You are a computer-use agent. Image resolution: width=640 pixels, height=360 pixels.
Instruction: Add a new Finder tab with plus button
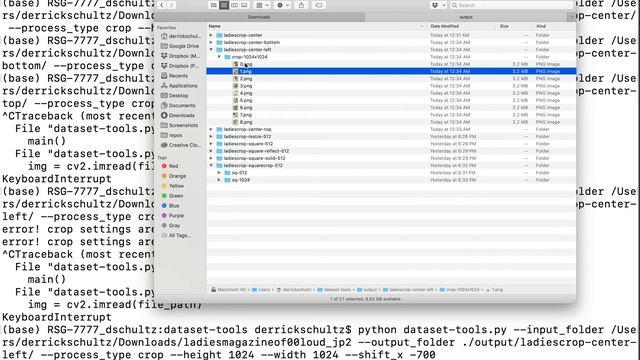tap(571, 17)
